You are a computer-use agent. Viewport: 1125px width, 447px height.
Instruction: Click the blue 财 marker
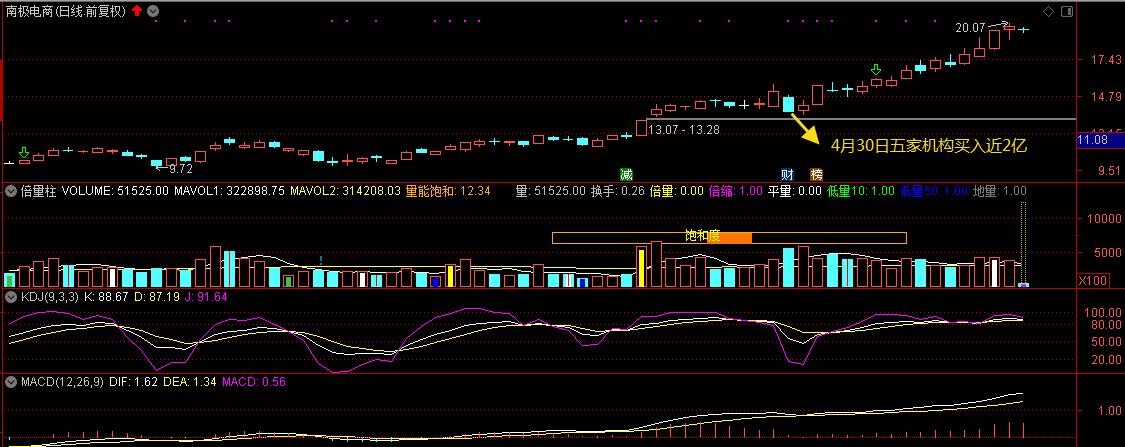coord(787,174)
